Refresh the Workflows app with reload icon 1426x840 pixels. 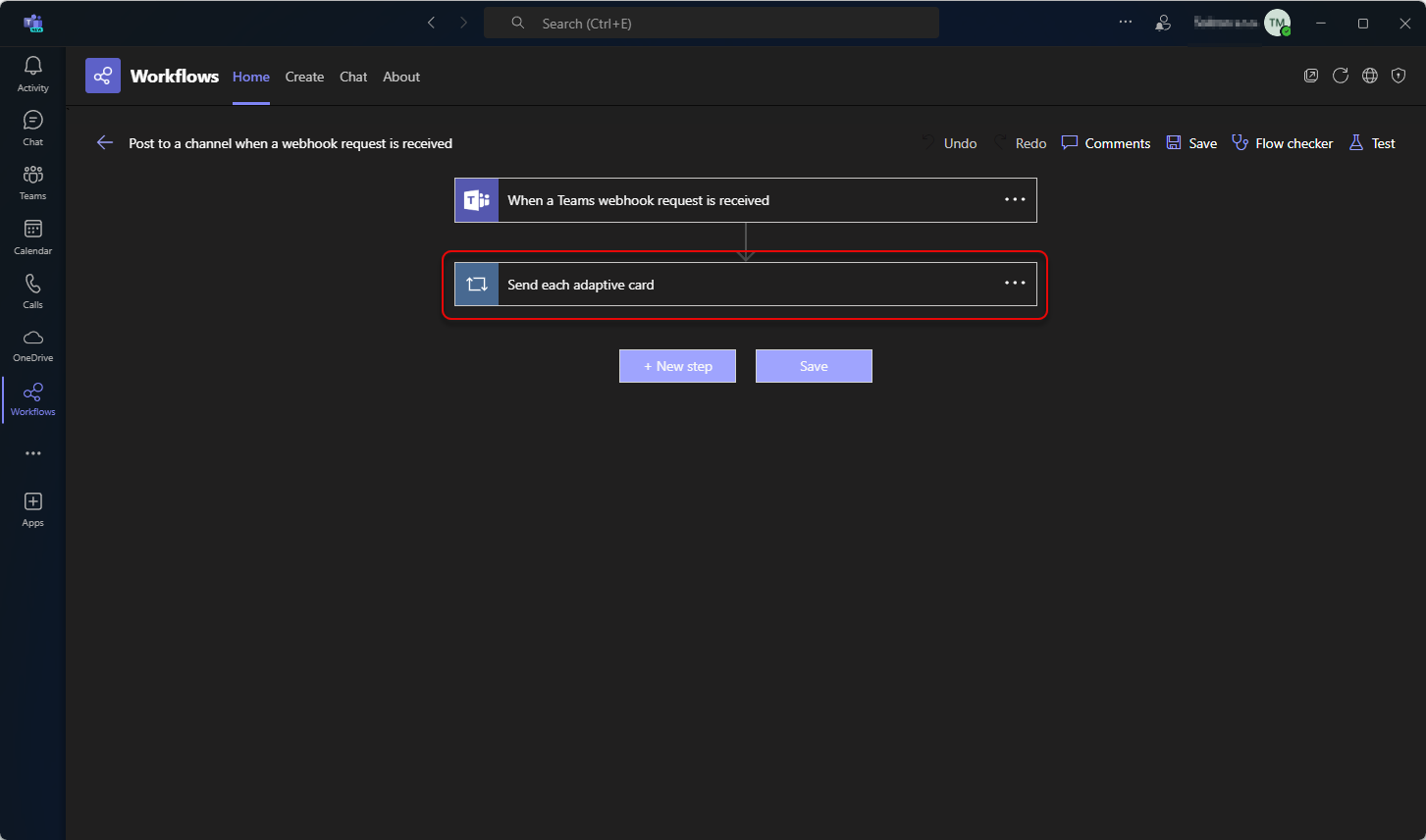(x=1341, y=76)
